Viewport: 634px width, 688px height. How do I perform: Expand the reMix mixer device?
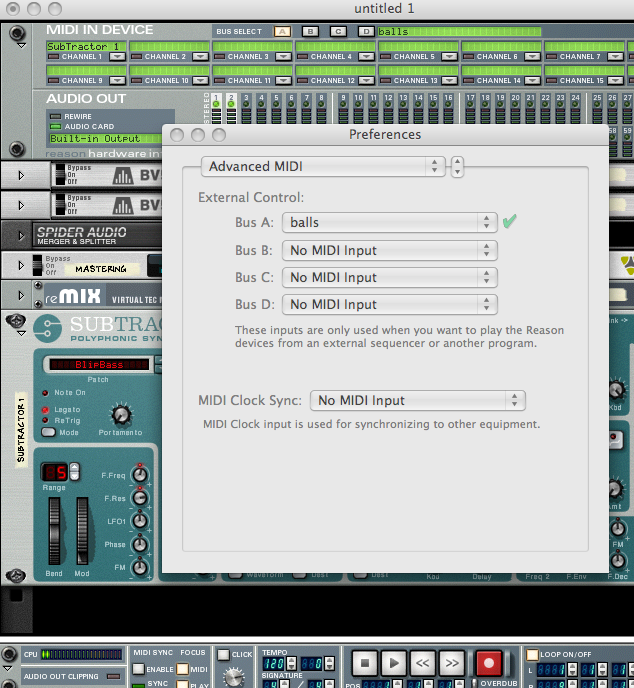pos(21,295)
